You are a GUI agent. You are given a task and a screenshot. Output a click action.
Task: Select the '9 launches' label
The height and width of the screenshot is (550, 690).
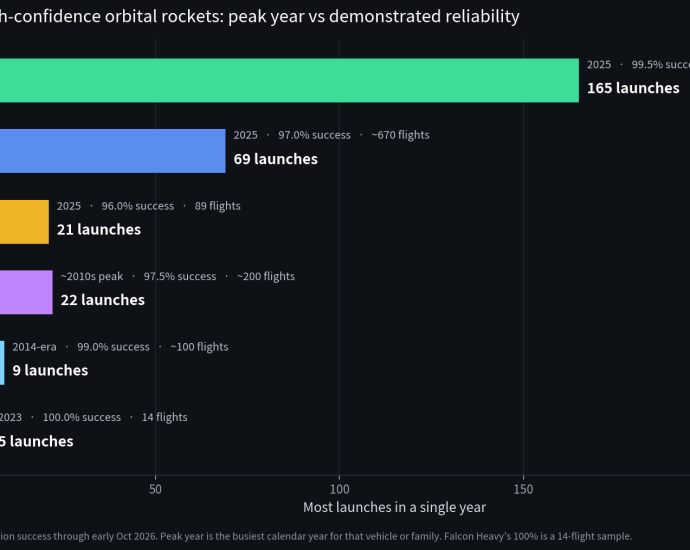(x=50, y=370)
